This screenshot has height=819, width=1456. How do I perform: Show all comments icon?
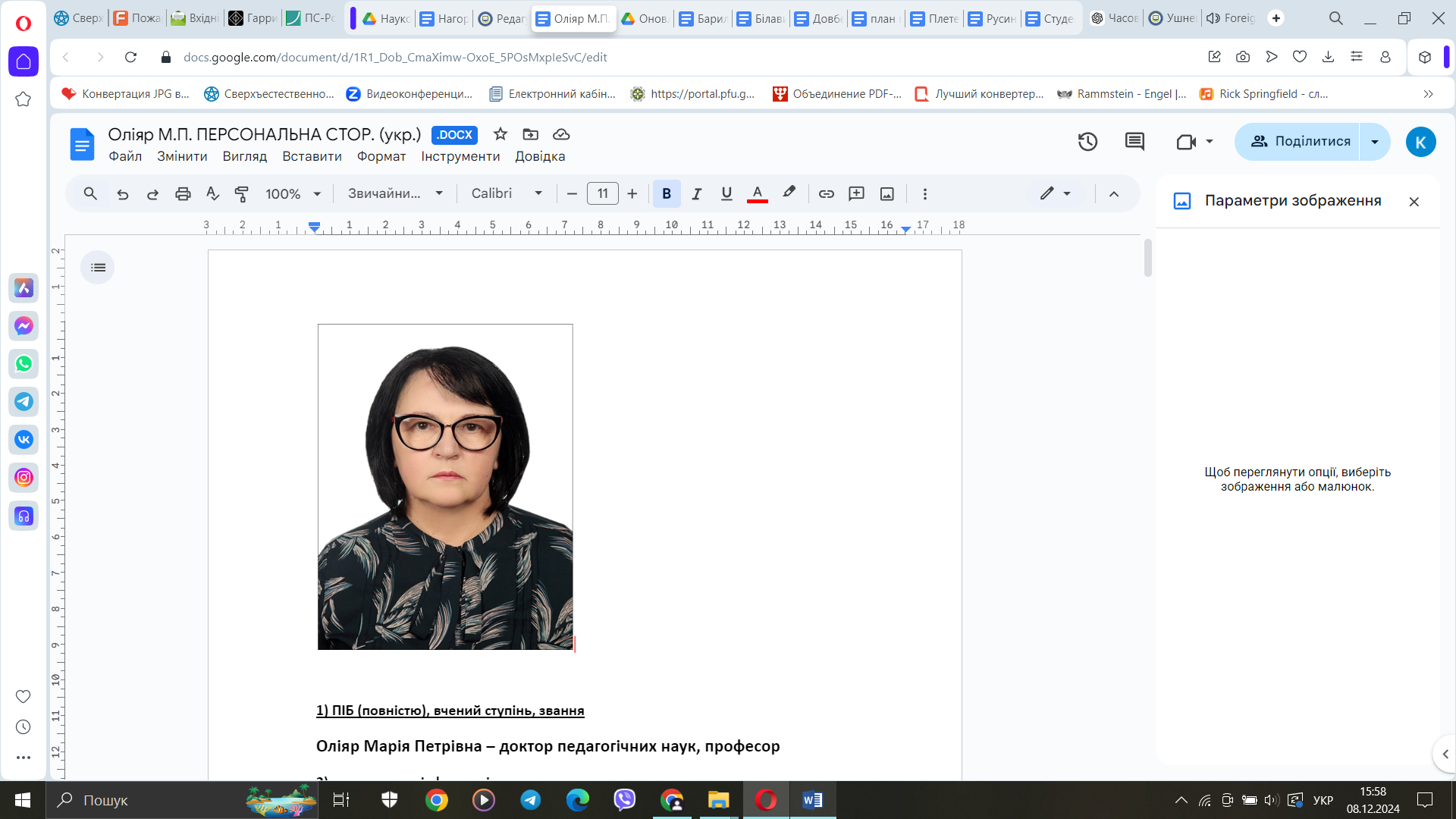coord(1134,142)
